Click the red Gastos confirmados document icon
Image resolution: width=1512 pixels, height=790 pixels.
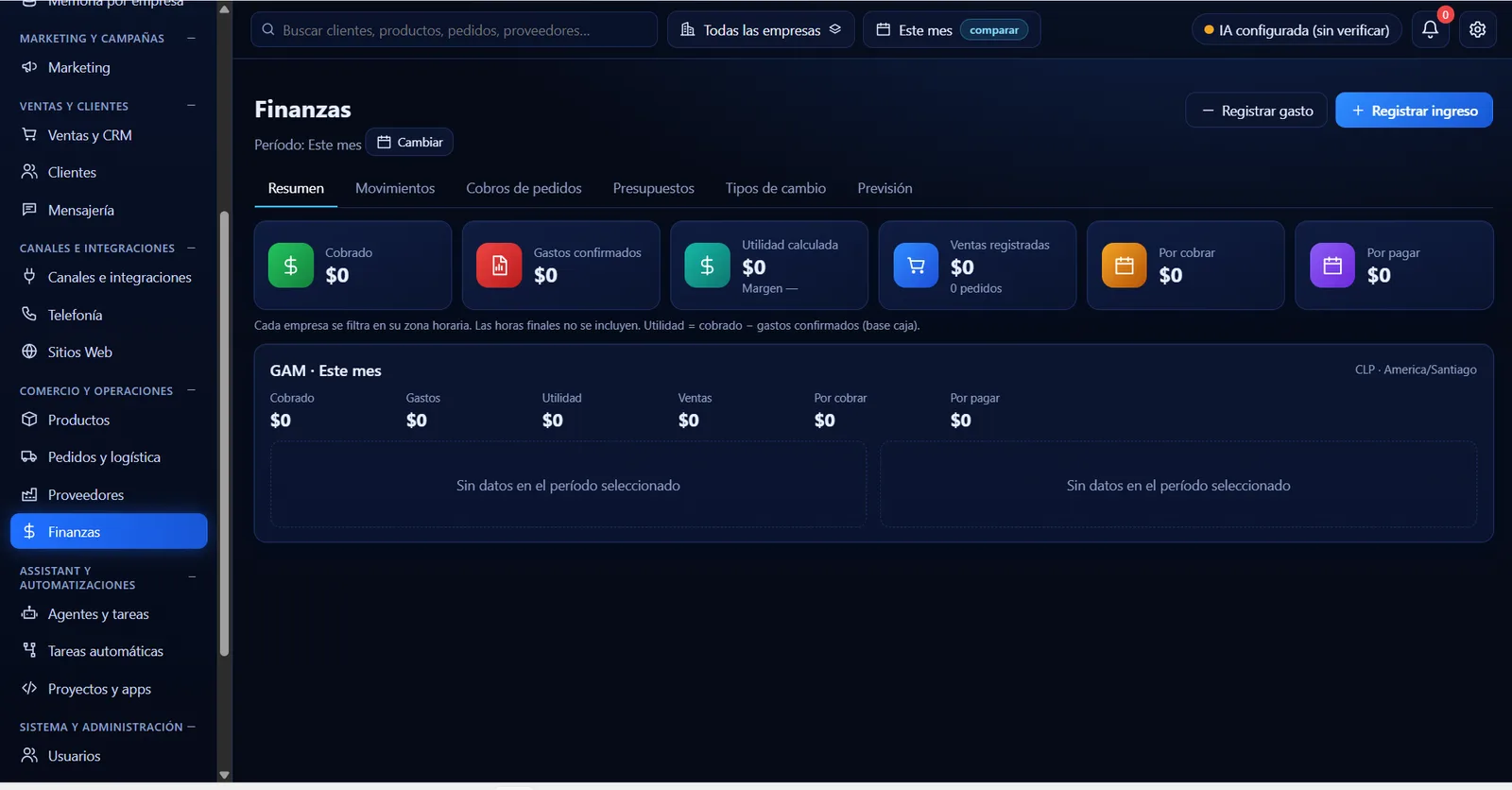coord(499,266)
